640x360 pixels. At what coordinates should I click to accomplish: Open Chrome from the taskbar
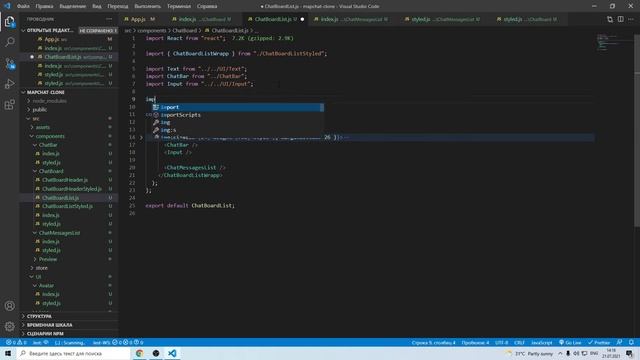pyautogui.click(x=140, y=353)
